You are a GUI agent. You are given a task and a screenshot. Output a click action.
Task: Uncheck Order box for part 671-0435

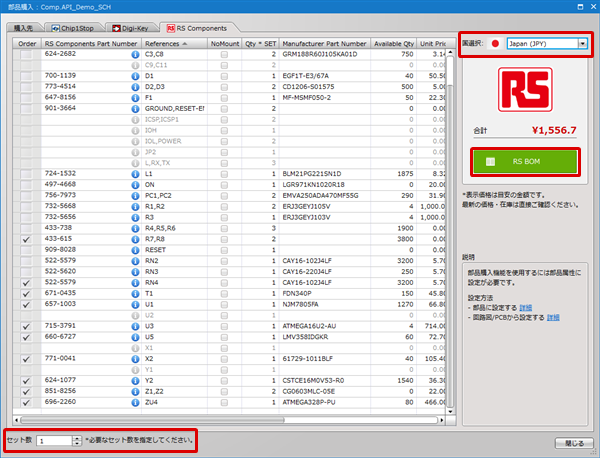[x=26, y=294]
